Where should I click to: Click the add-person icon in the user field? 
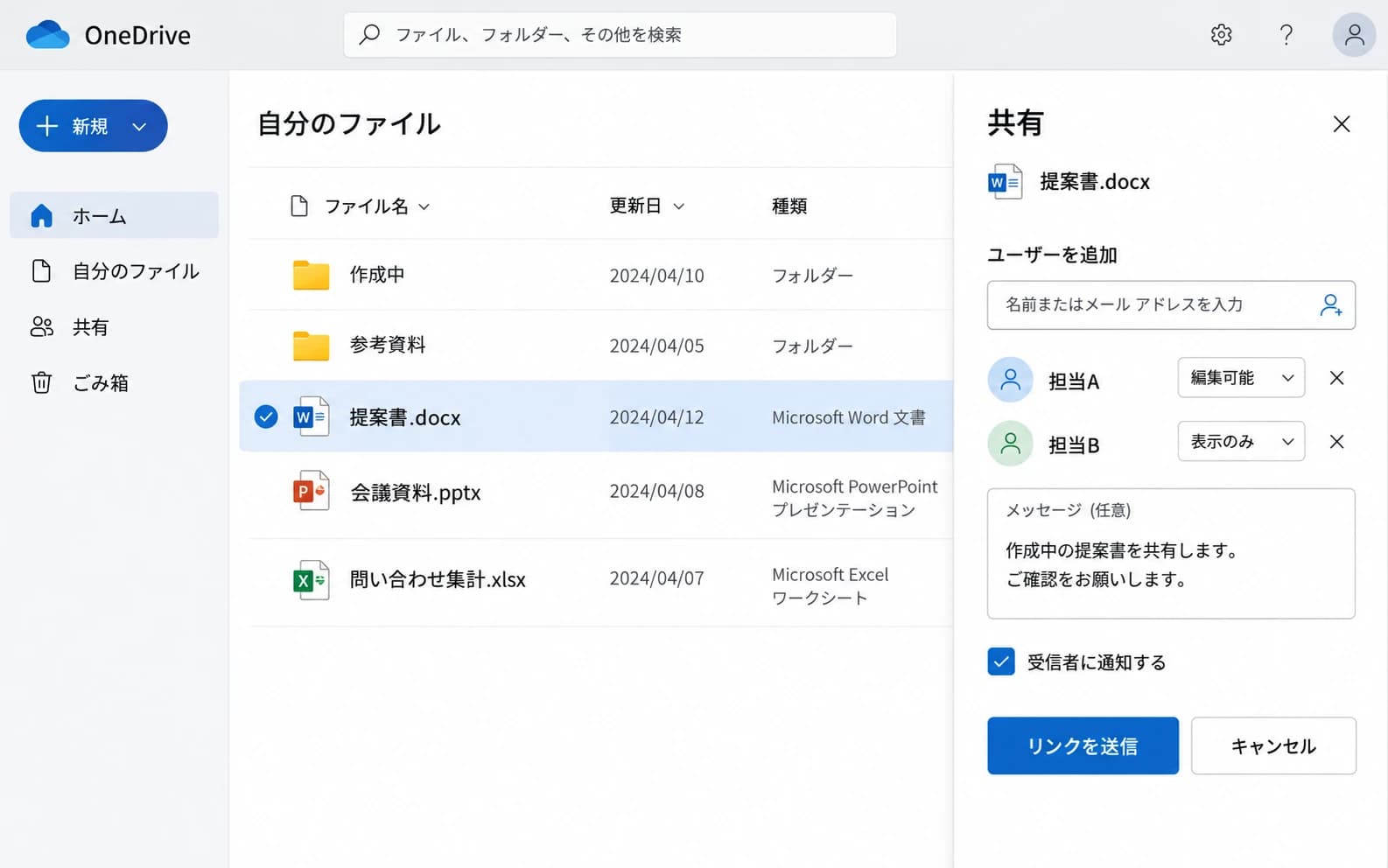[1330, 304]
